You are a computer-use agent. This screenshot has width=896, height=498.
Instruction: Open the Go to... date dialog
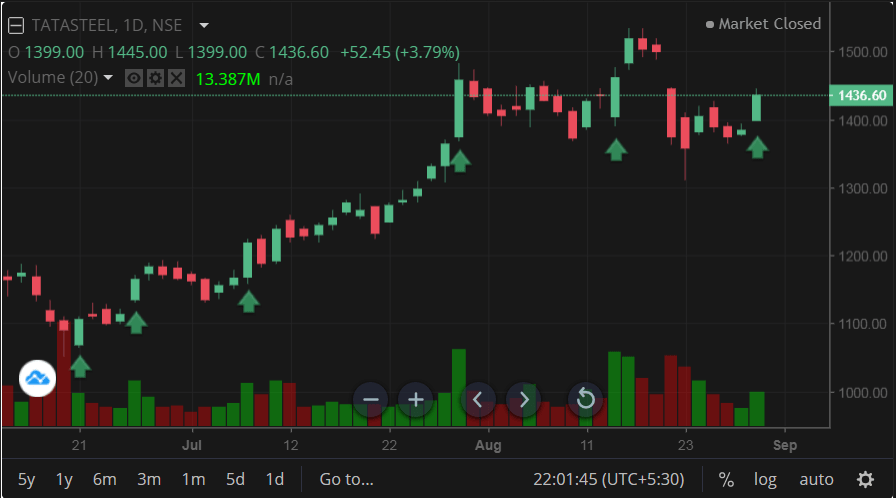[x=346, y=480]
